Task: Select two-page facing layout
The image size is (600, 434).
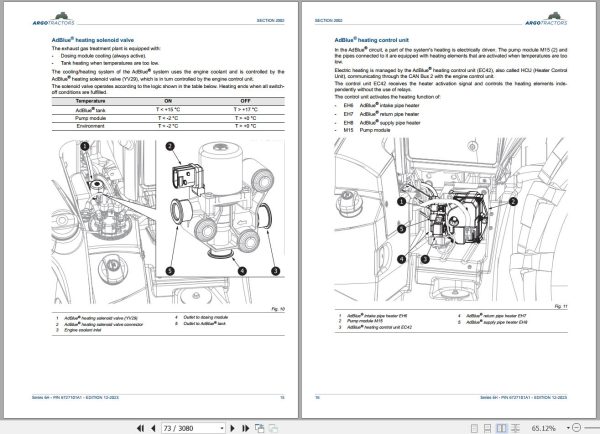Action: click(501, 428)
